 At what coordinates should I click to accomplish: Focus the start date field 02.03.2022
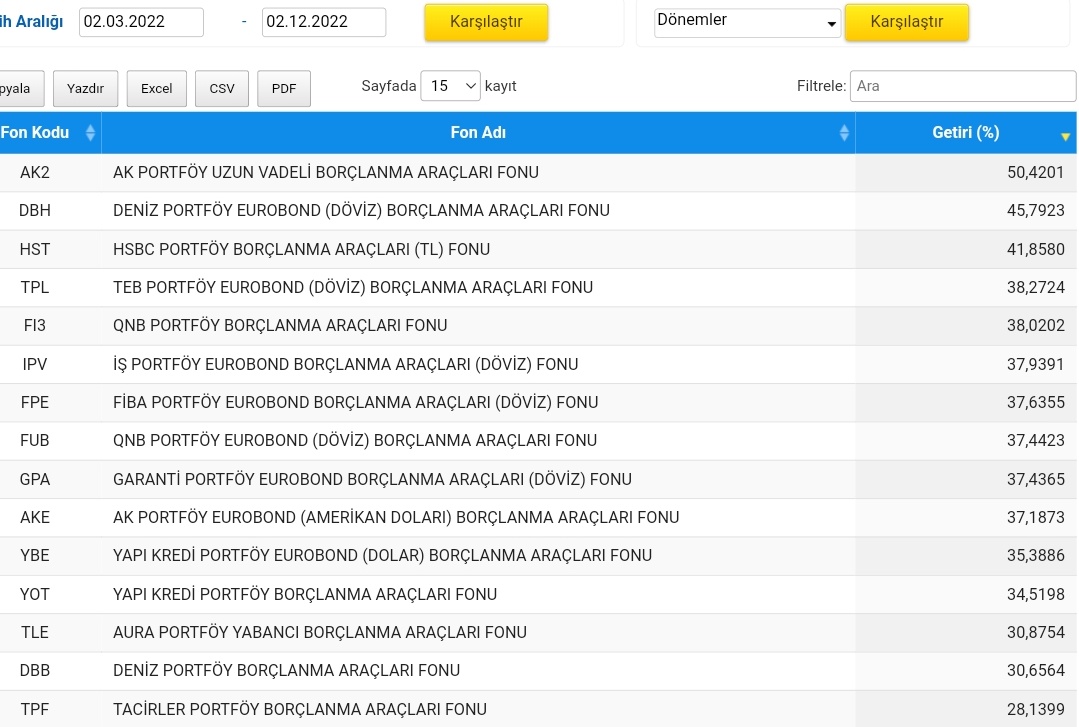coord(141,22)
